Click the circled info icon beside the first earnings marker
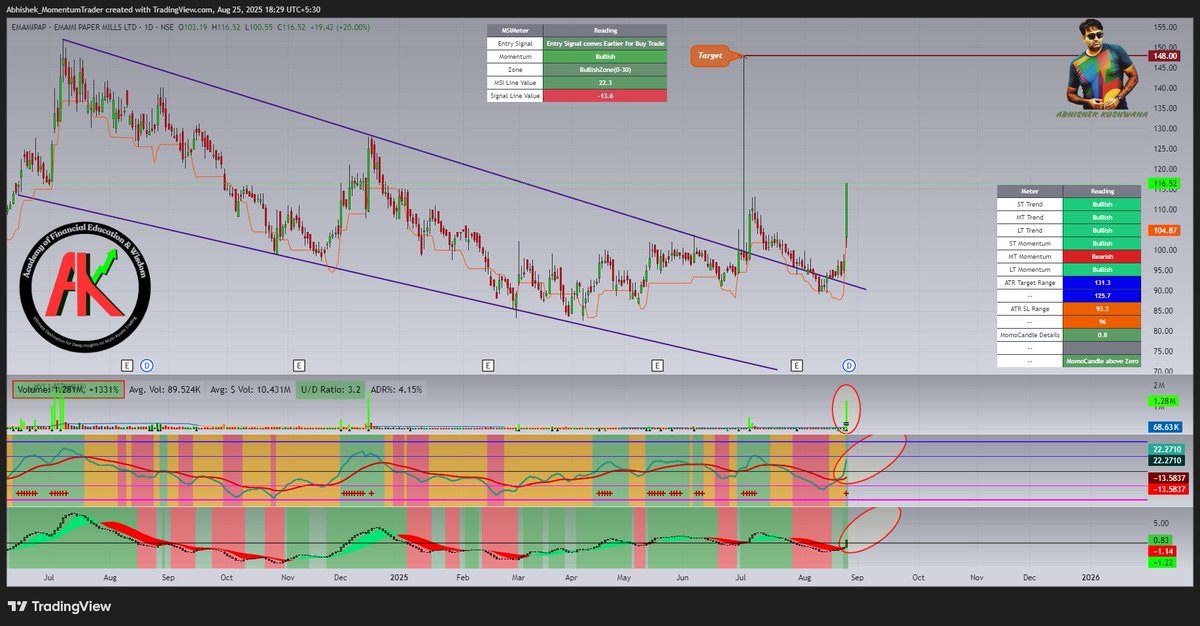Viewport: 1200px width, 626px height. [x=146, y=365]
